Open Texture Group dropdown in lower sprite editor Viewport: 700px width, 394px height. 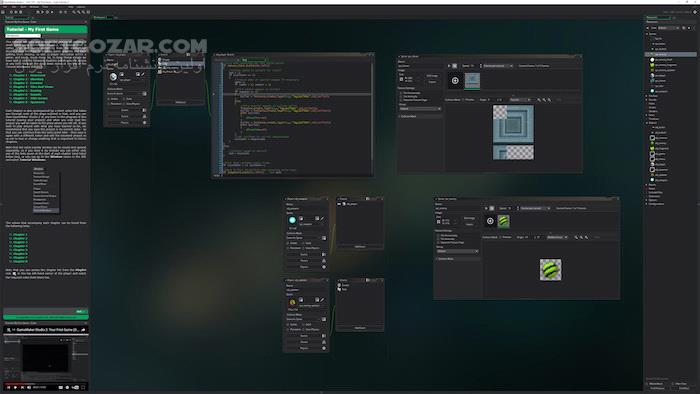pos(457,251)
